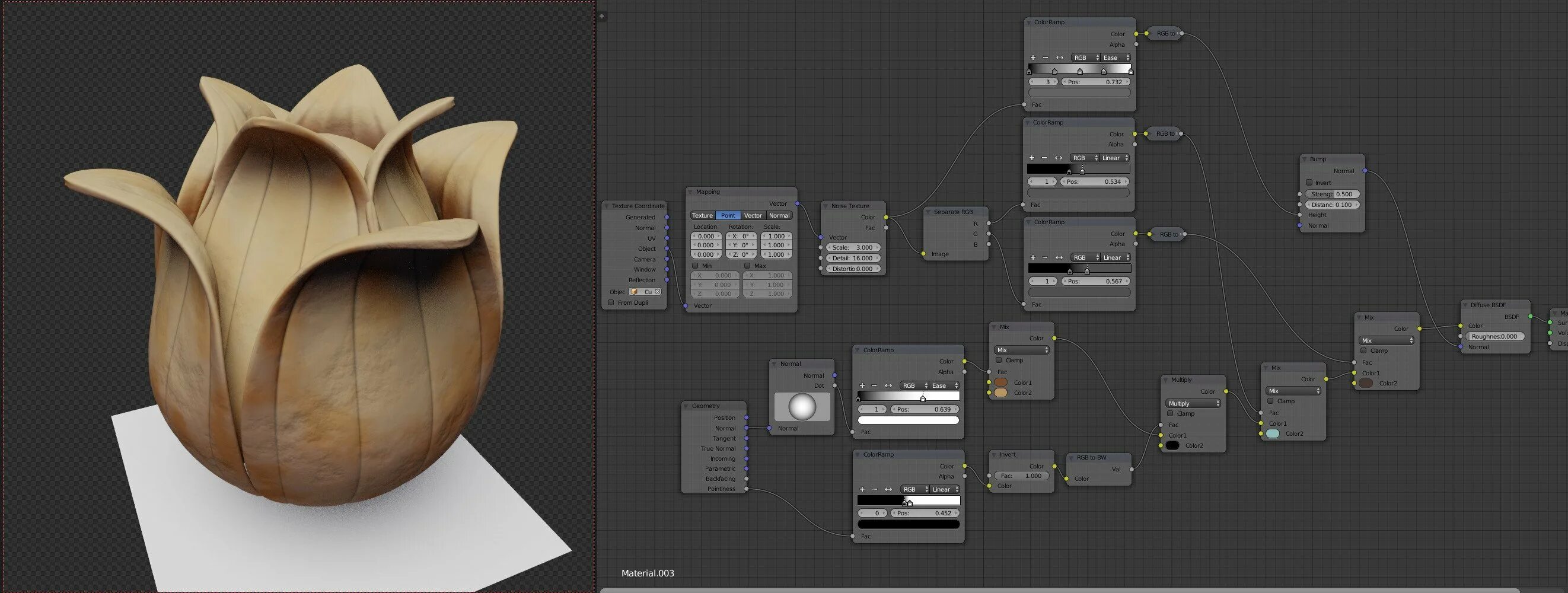Viewport: 1568px width, 593px height.
Task: Open RGB mode dropdown in top ColorRamp
Action: [1086, 58]
